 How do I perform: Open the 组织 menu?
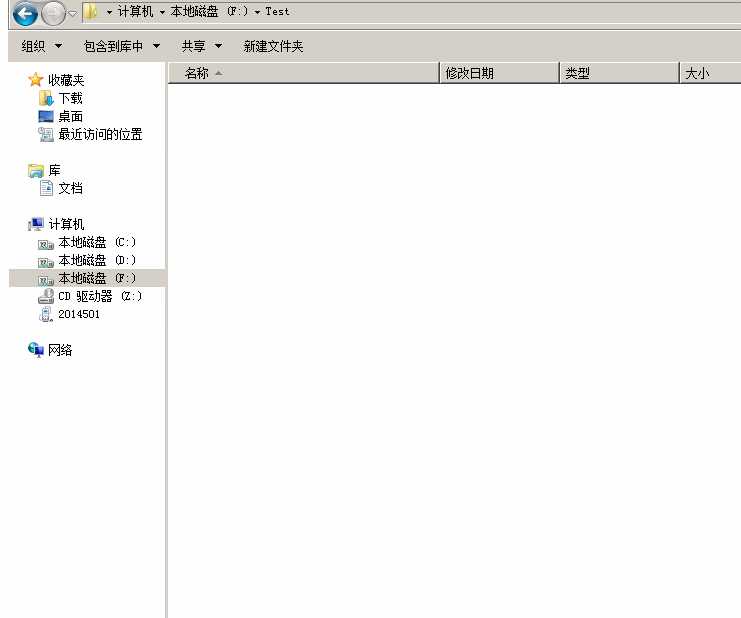[42, 46]
